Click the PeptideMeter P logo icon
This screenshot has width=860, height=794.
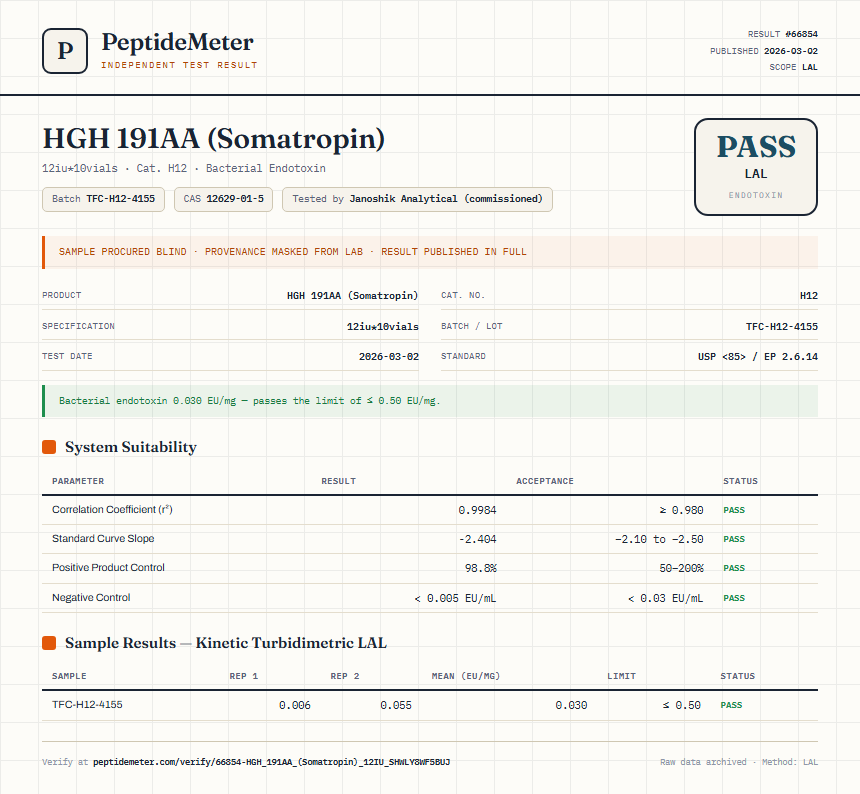click(x=65, y=51)
